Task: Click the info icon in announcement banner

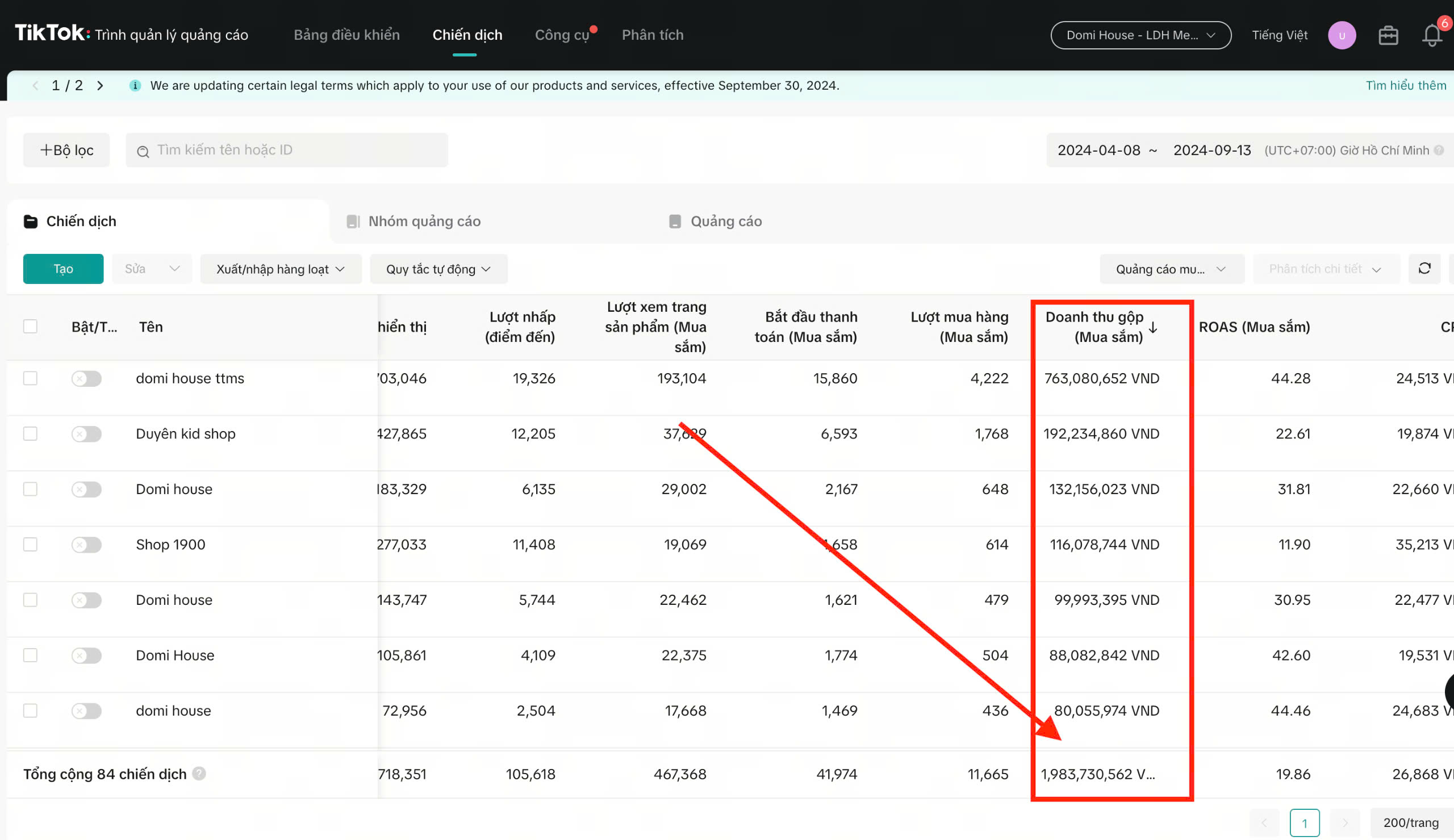Action: click(x=135, y=85)
